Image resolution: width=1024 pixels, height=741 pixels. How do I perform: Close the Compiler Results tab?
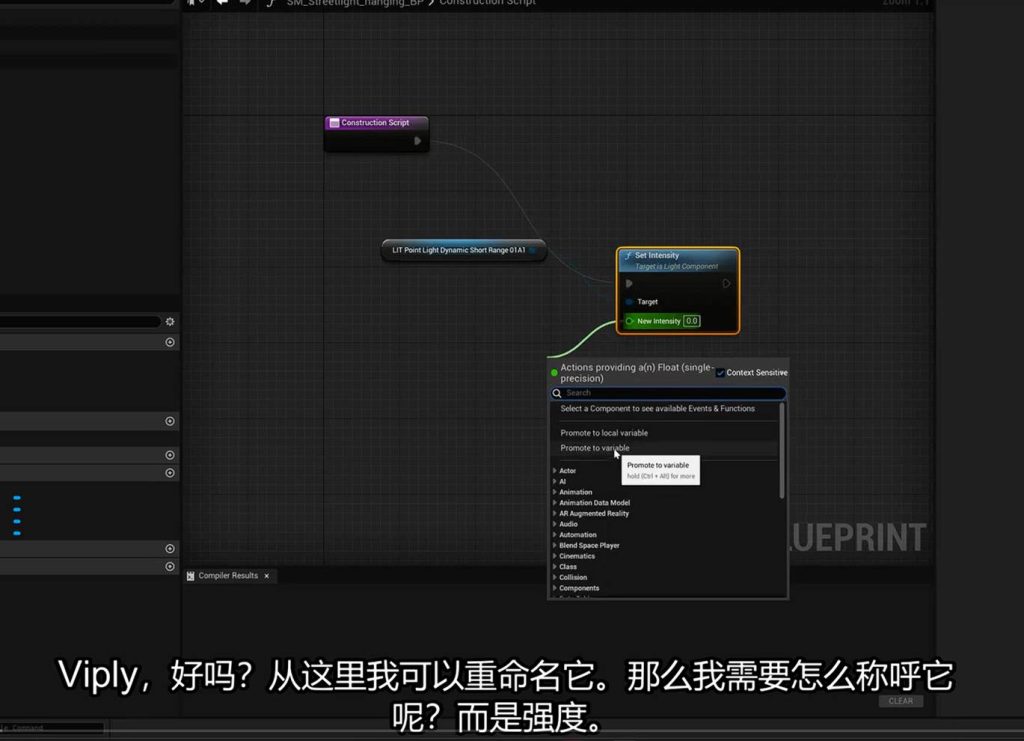[267, 576]
